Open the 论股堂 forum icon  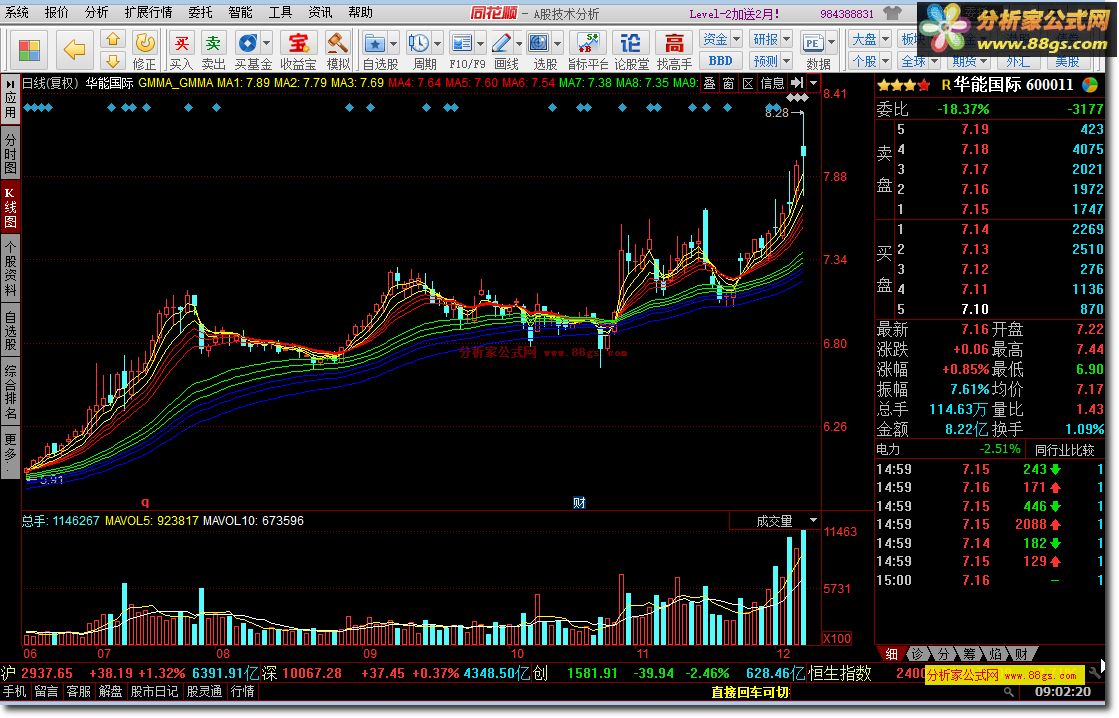pyautogui.click(x=630, y=44)
